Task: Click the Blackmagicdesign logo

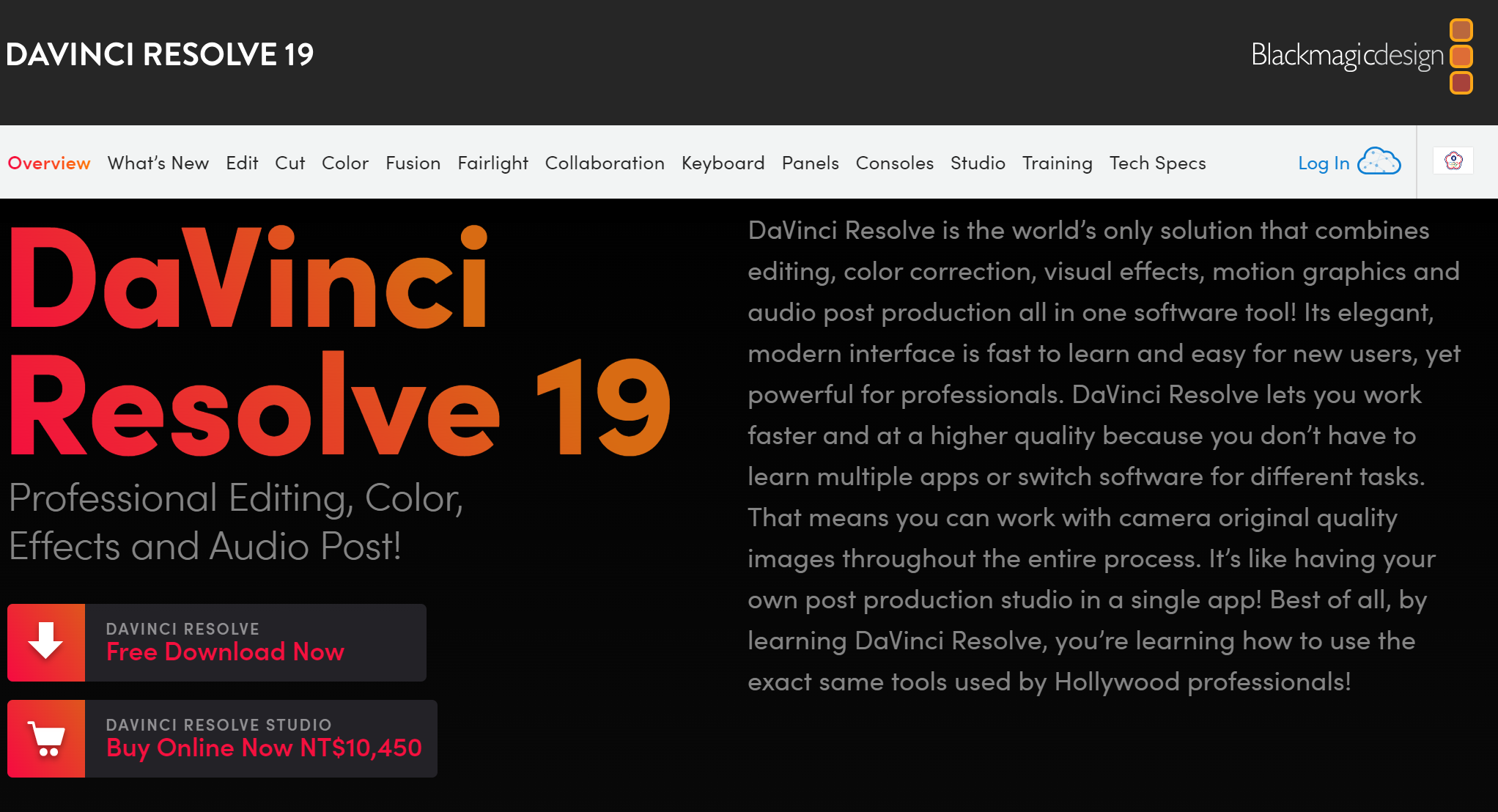Action: [1362, 56]
